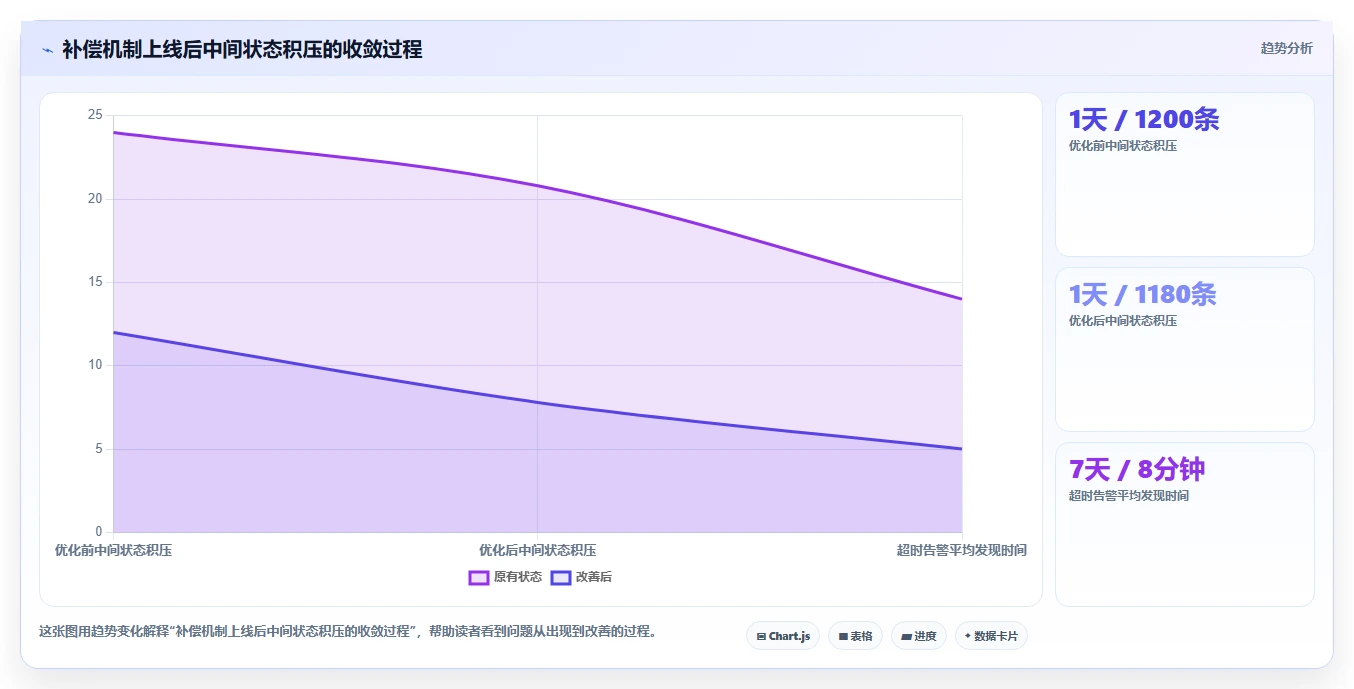Click the 1天 / 1180条 stat value
1354x689 pixels.
click(x=1143, y=295)
